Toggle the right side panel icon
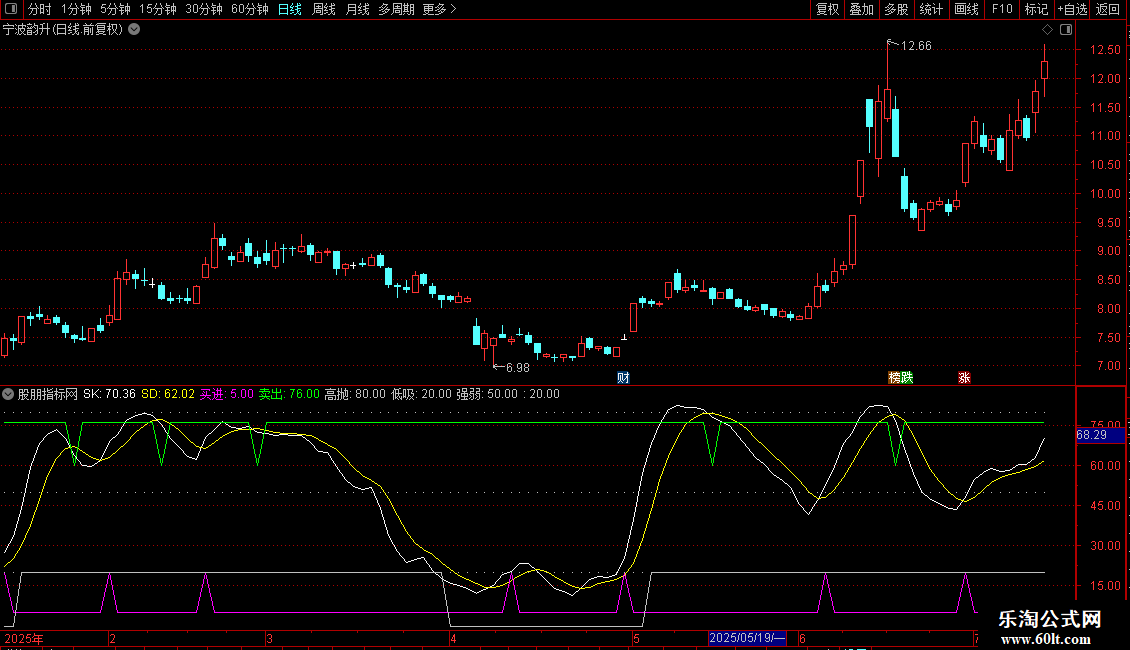The width and height of the screenshot is (1130, 650). point(1066,30)
